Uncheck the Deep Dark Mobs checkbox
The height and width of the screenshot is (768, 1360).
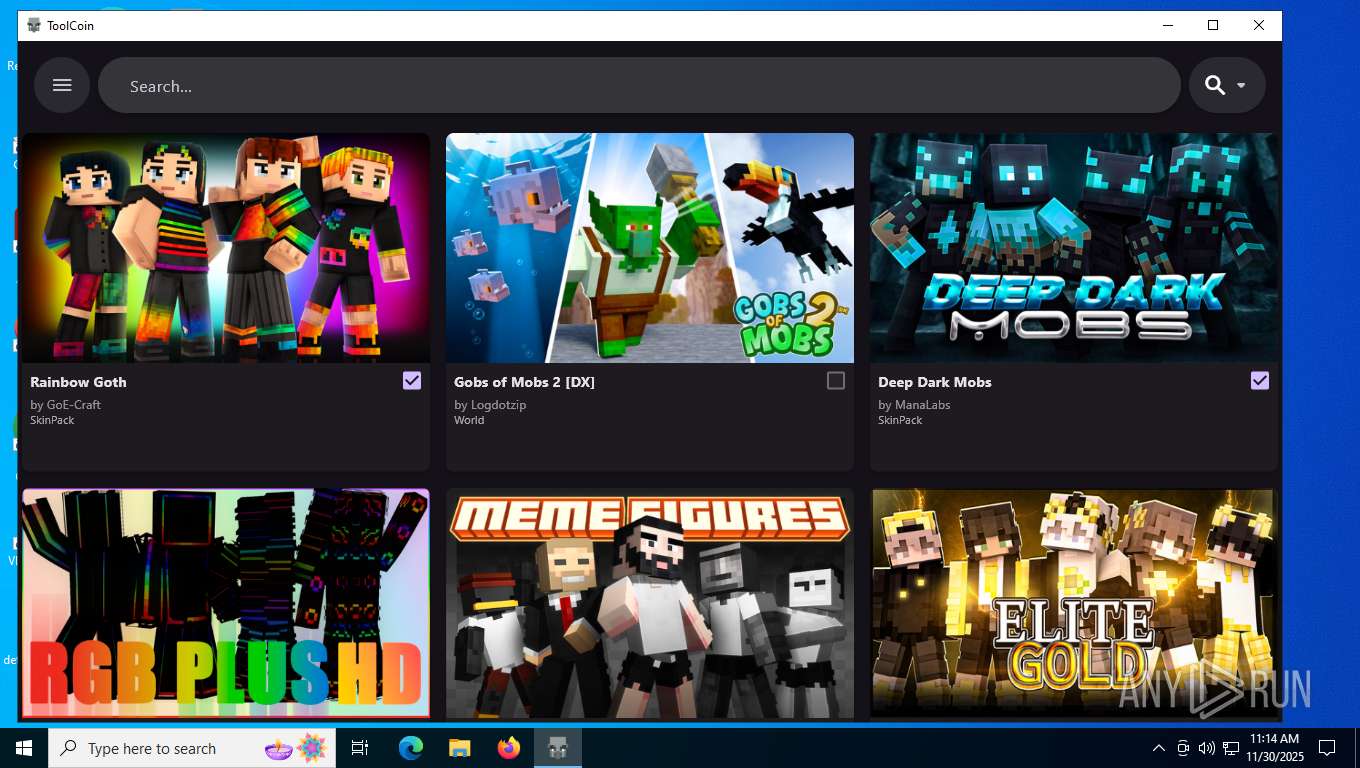tap(1260, 380)
